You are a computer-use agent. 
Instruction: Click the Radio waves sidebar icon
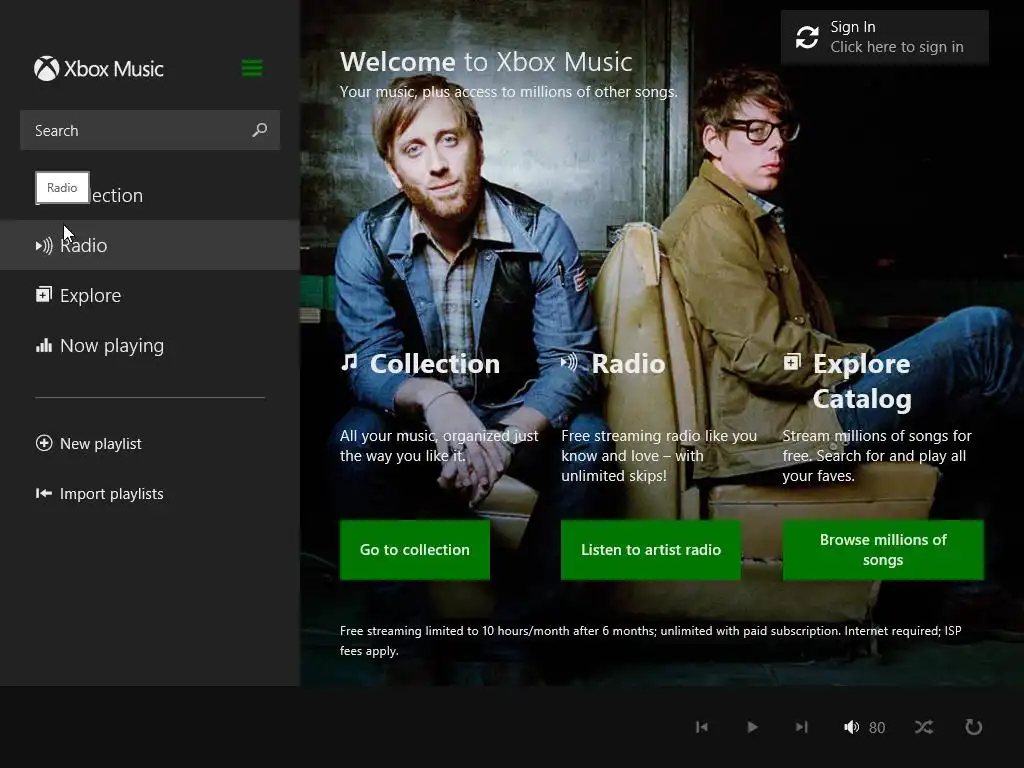point(44,246)
